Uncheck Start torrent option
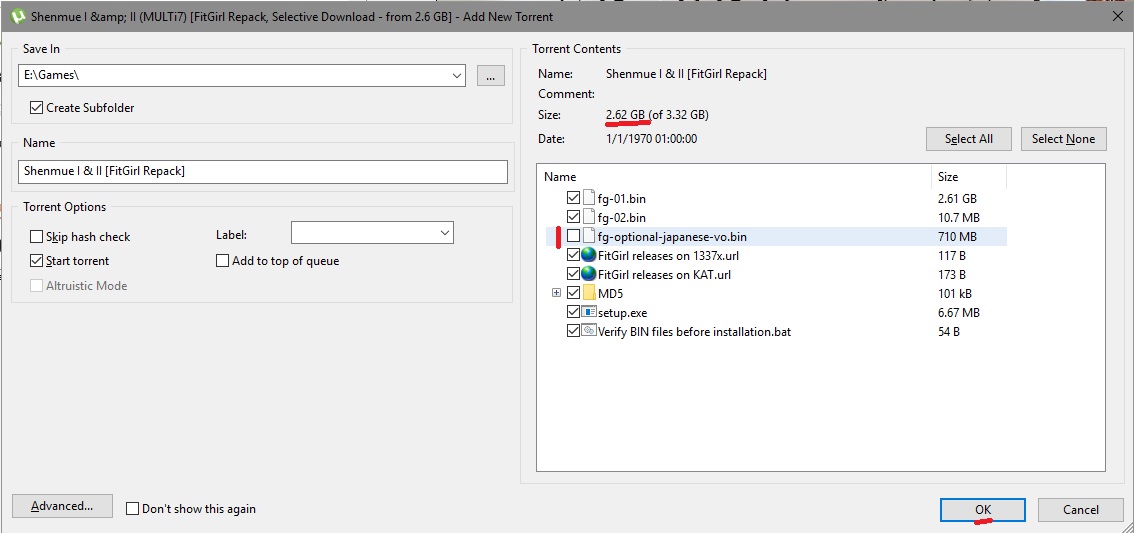Screen dimensions: 1134x533 [36, 260]
